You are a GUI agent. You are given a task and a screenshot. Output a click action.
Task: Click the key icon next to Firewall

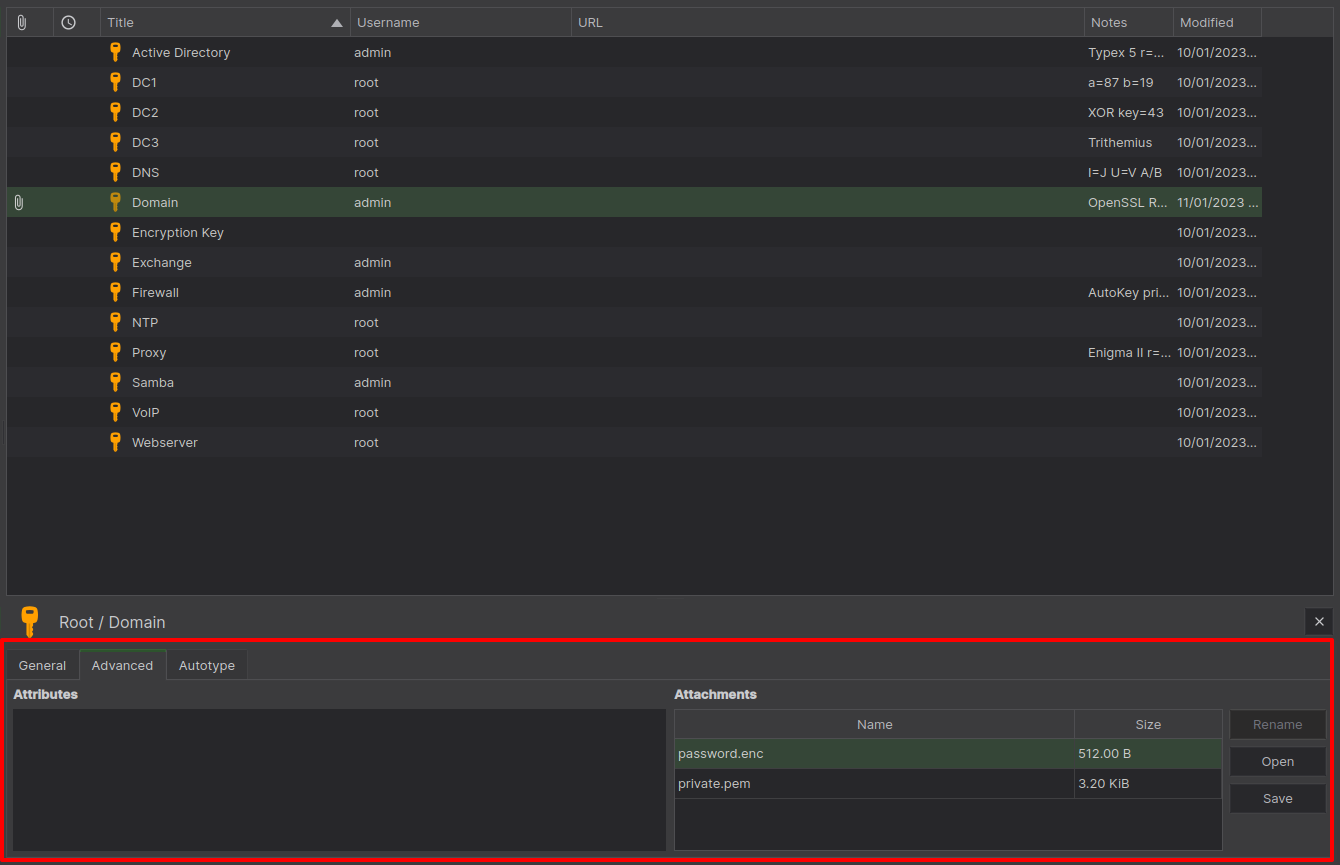tap(115, 292)
